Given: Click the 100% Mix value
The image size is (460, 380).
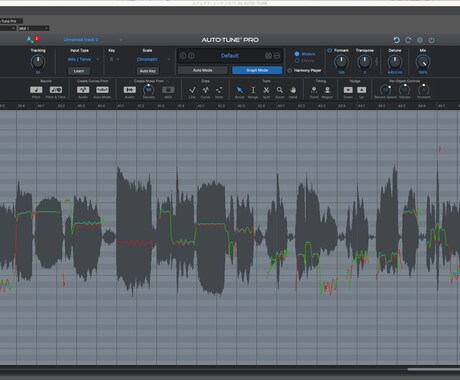Looking at the screenshot, I should pos(423,72).
